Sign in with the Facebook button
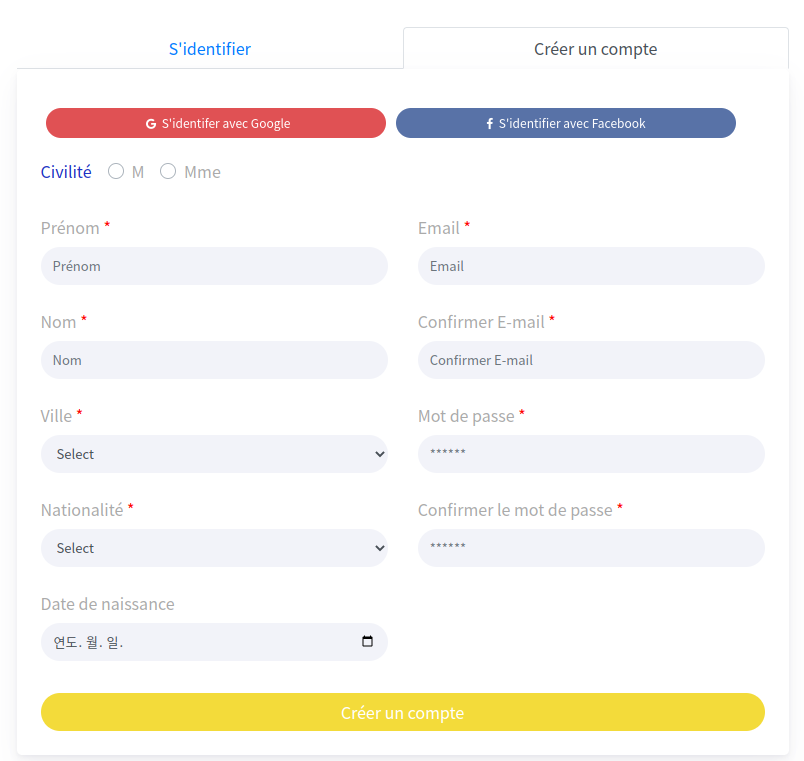This screenshot has width=804, height=761. [566, 123]
